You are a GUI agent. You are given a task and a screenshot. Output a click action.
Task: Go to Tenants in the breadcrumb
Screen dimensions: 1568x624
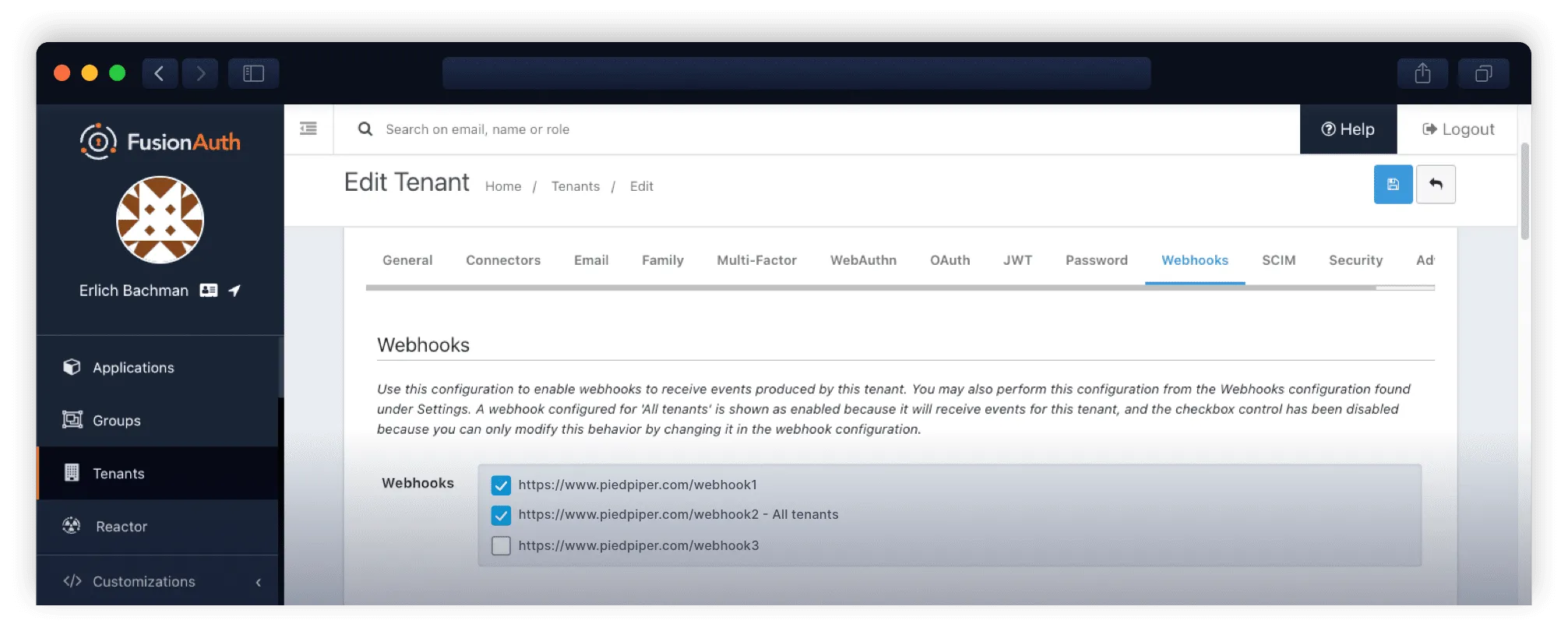click(x=576, y=186)
